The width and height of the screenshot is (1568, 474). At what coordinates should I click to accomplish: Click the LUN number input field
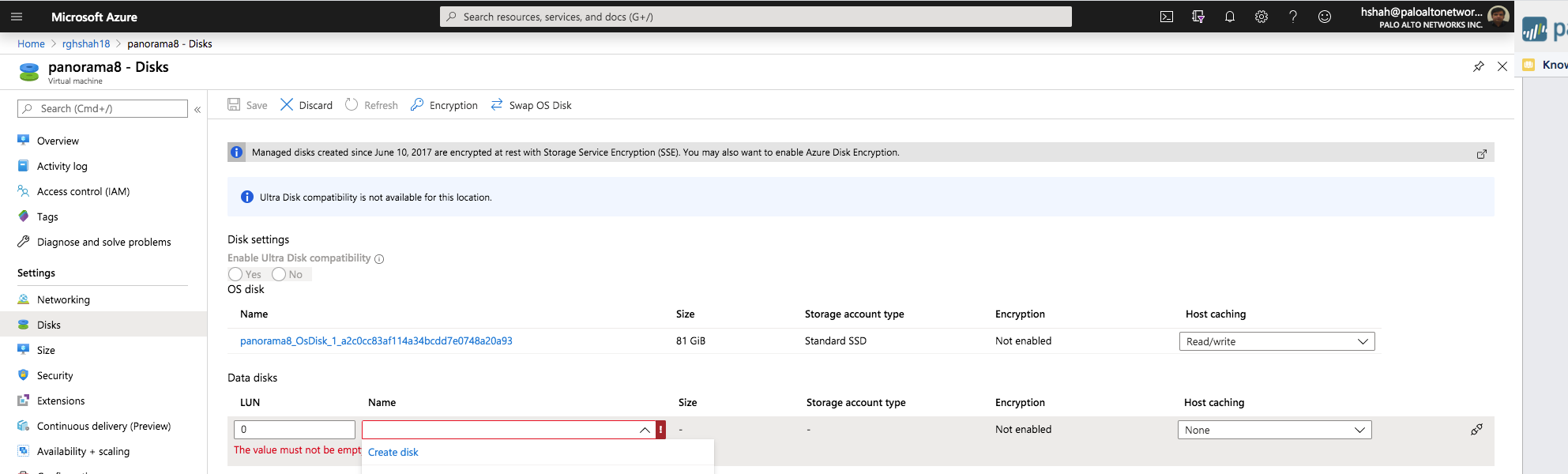294,430
